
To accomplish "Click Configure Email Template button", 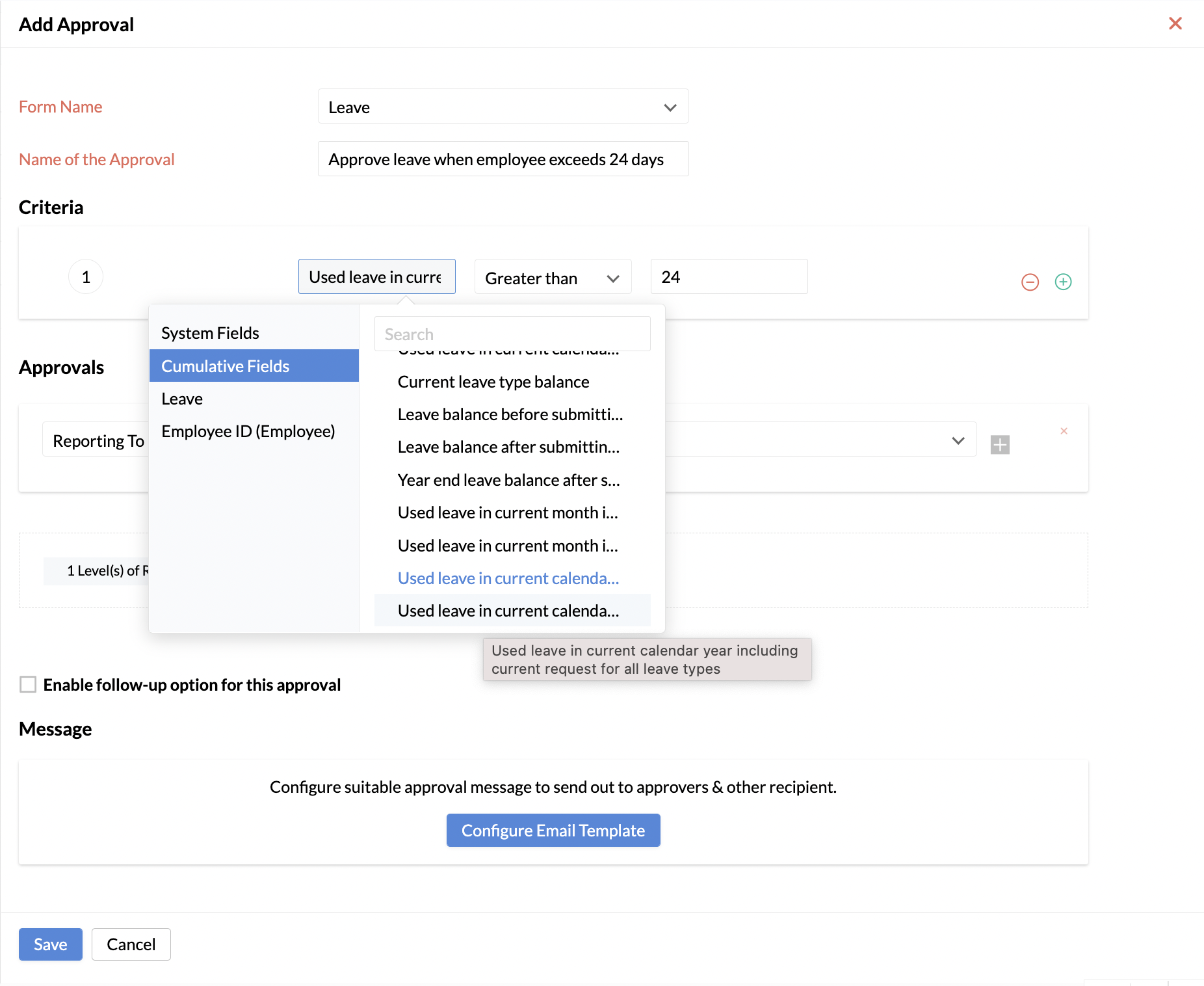I will coord(553,830).
